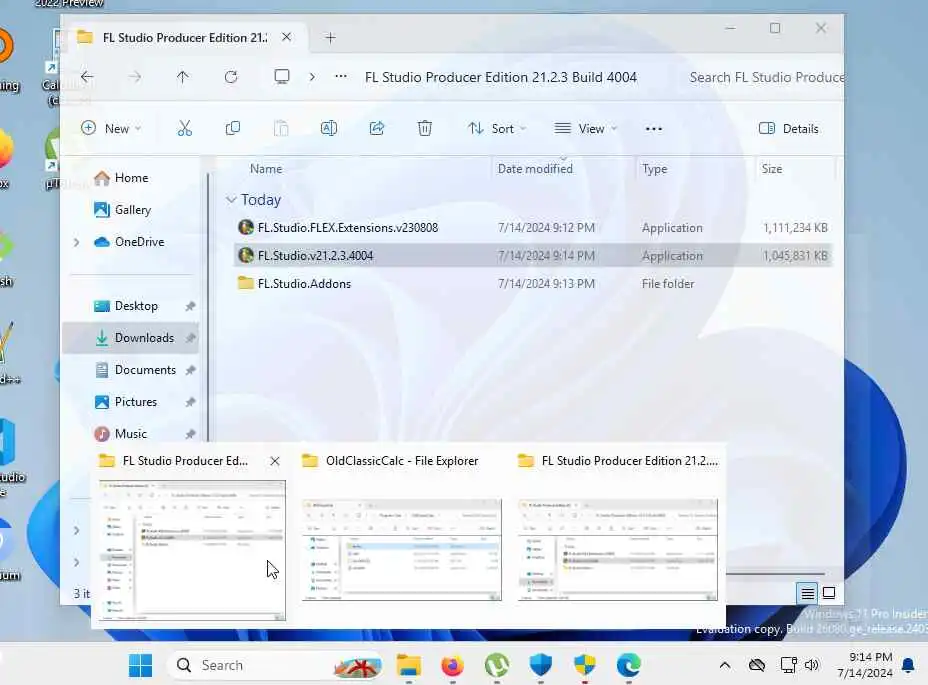Select FL.Studio.v21.2.3.4004 application file
The height and width of the screenshot is (685, 928).
point(533,256)
